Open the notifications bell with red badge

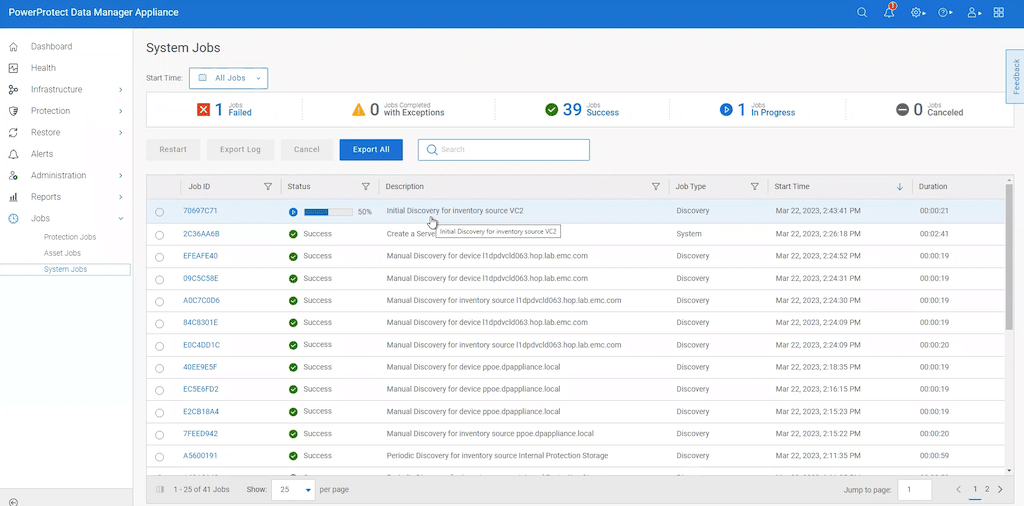click(889, 12)
